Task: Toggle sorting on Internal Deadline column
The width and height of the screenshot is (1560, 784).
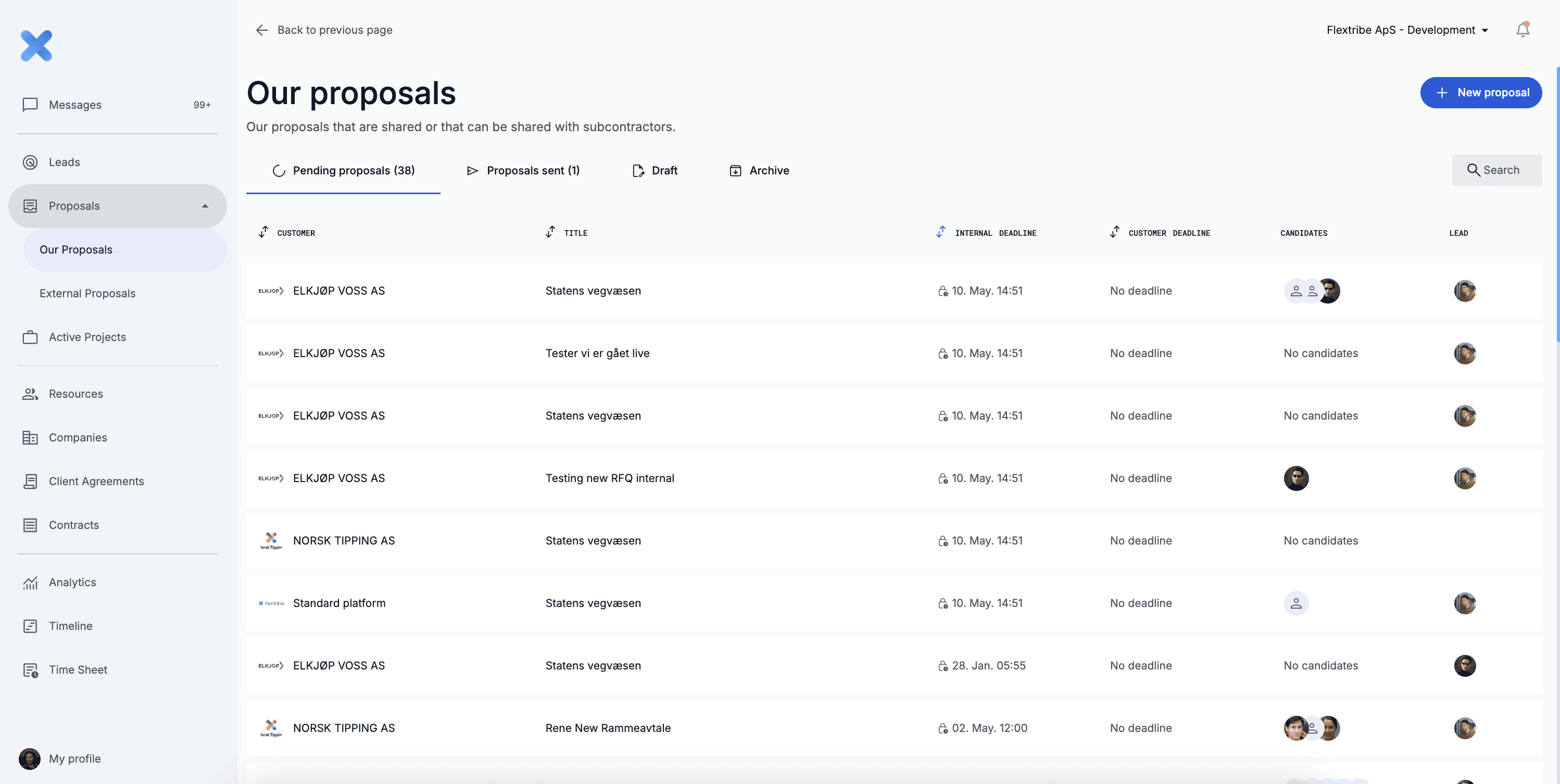Action: click(940, 233)
